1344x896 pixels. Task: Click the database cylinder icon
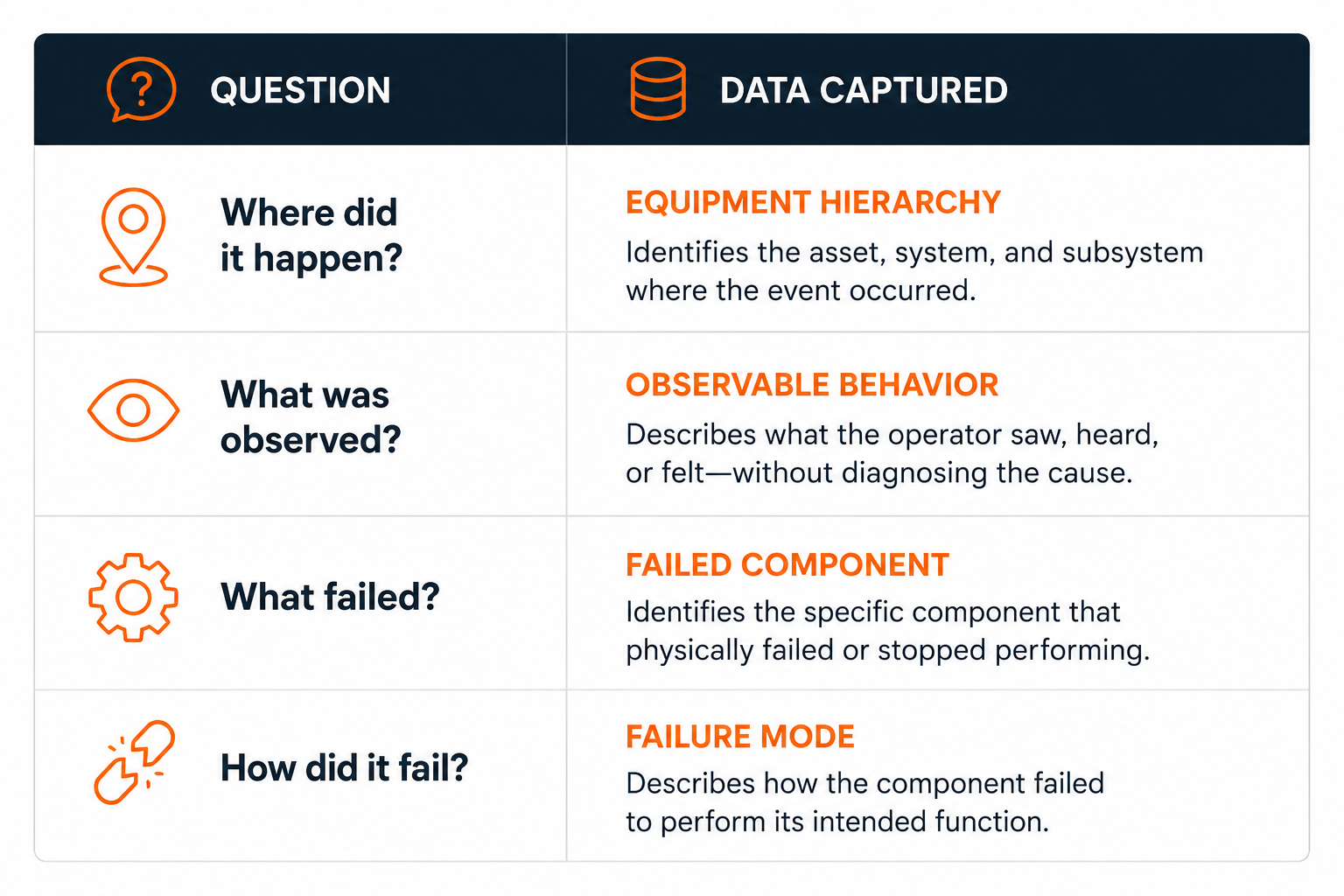(657, 88)
